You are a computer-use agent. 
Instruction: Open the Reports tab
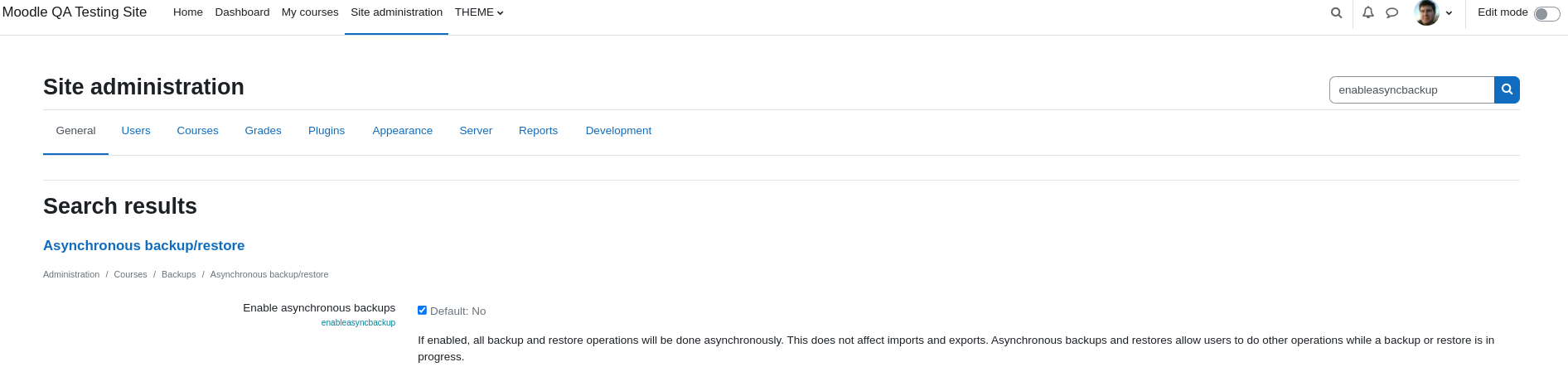[539, 131]
